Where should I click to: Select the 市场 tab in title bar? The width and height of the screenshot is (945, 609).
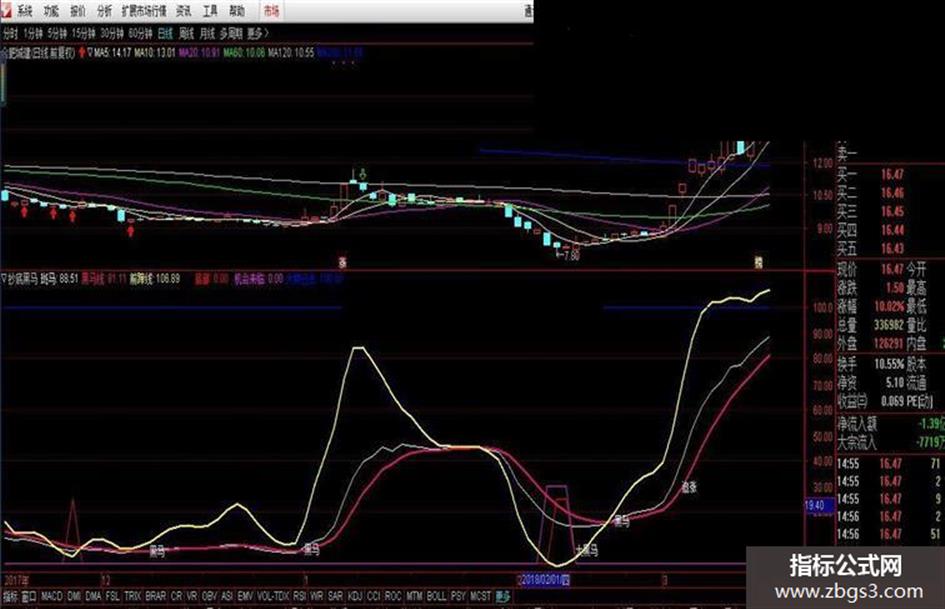272,11
